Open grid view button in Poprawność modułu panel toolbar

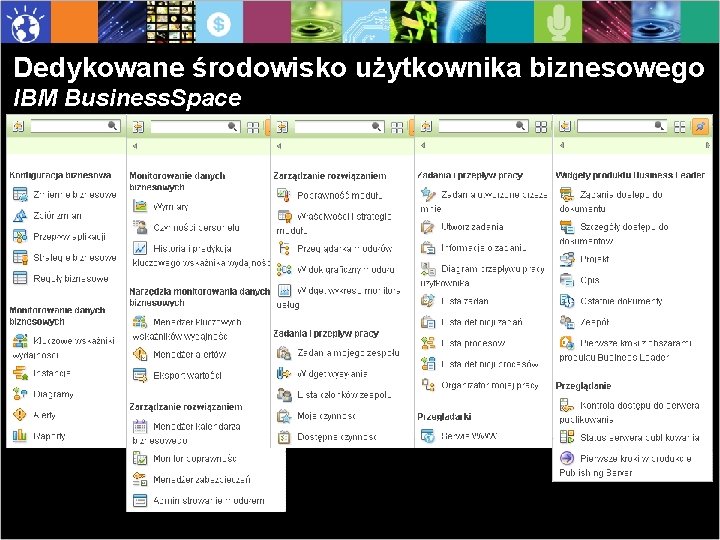pos(397,127)
